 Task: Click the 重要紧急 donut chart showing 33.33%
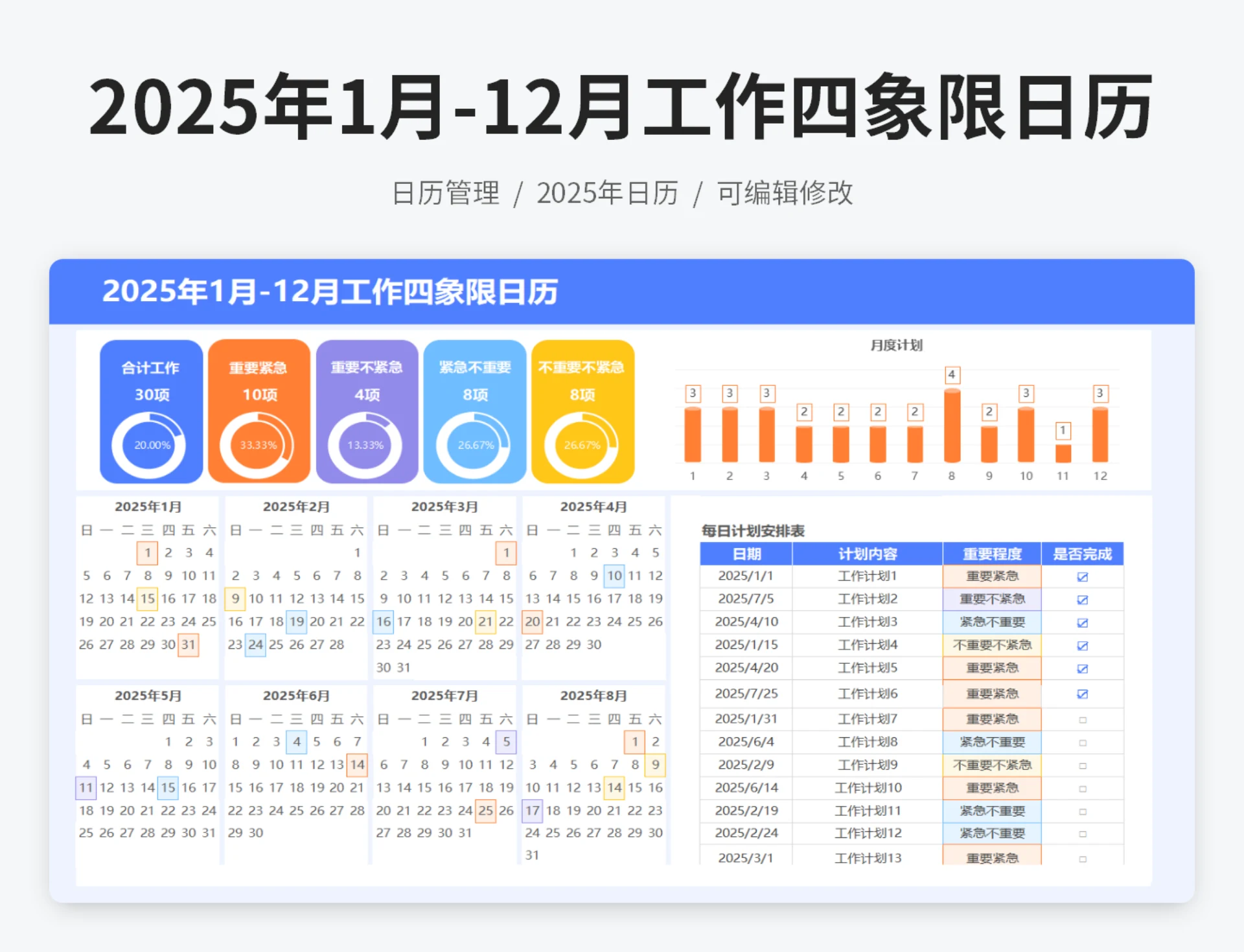pyautogui.click(x=259, y=444)
